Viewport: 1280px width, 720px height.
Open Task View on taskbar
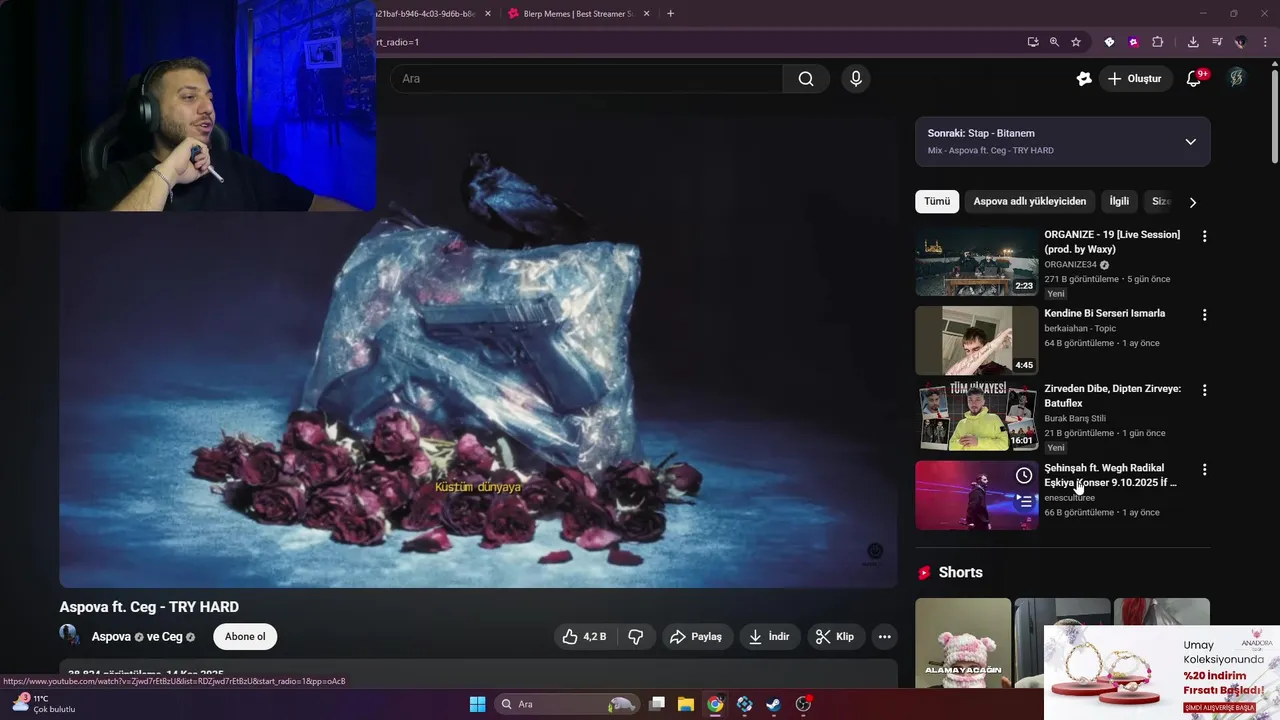[657, 704]
